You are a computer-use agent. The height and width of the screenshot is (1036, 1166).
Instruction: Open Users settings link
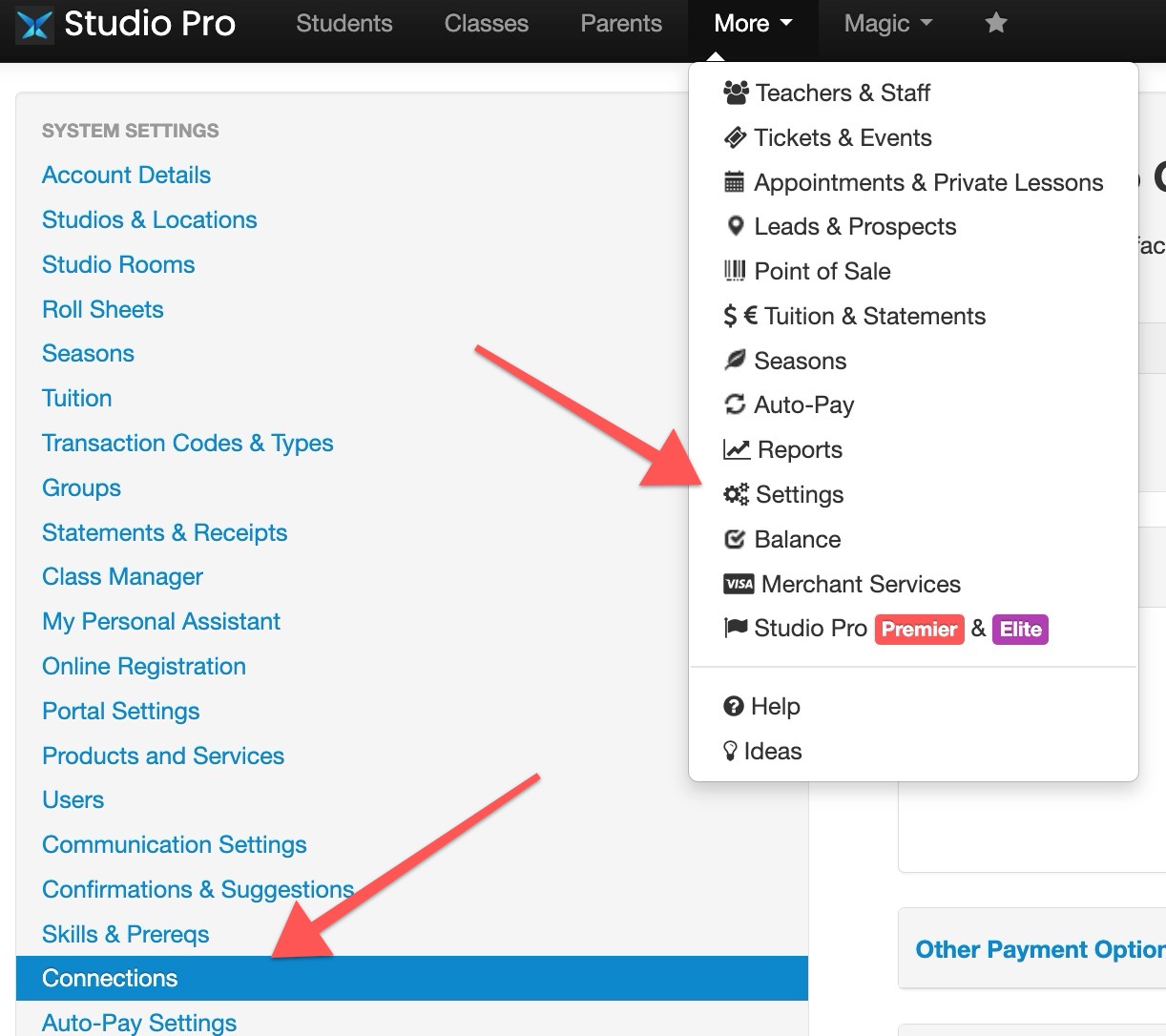(x=73, y=799)
